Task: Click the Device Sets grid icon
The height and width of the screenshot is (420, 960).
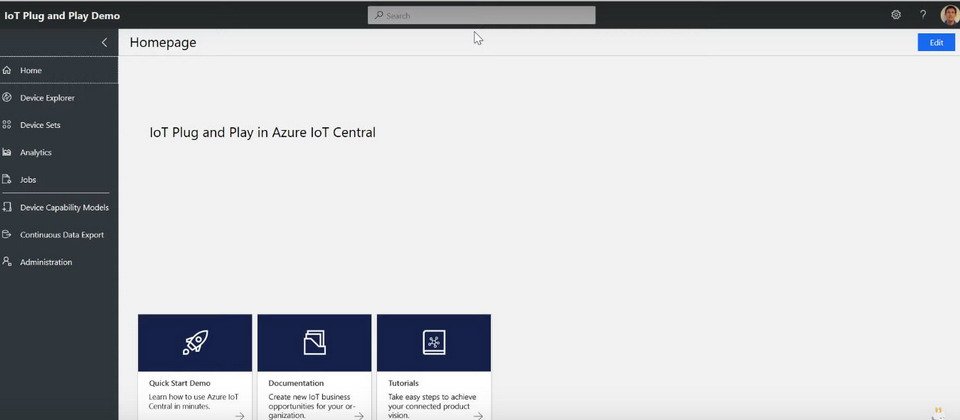Action: pos(7,125)
